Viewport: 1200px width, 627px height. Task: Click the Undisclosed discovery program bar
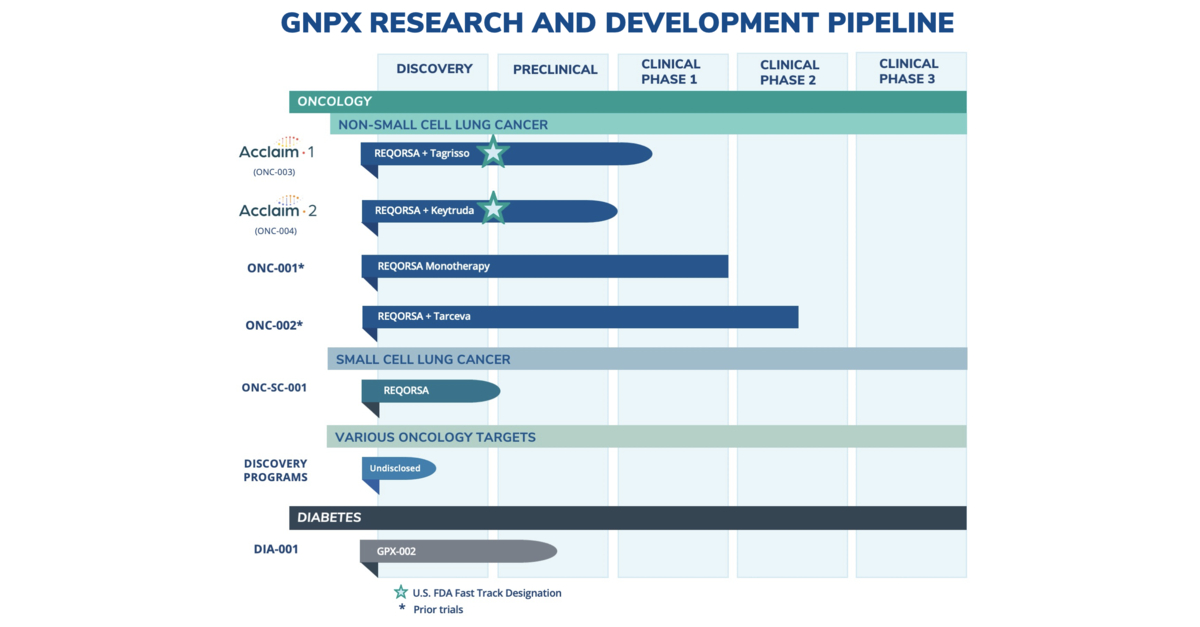click(x=398, y=468)
